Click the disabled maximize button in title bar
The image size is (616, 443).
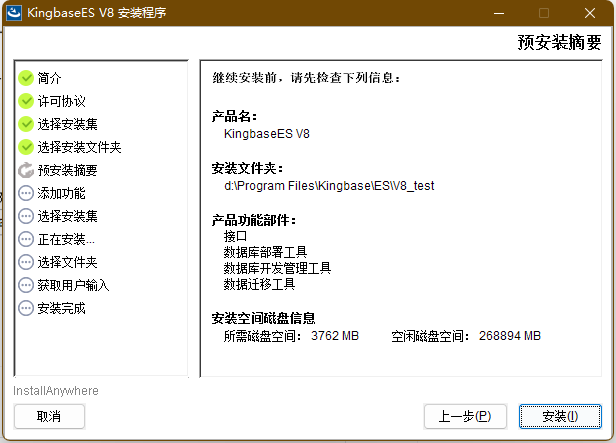point(544,13)
